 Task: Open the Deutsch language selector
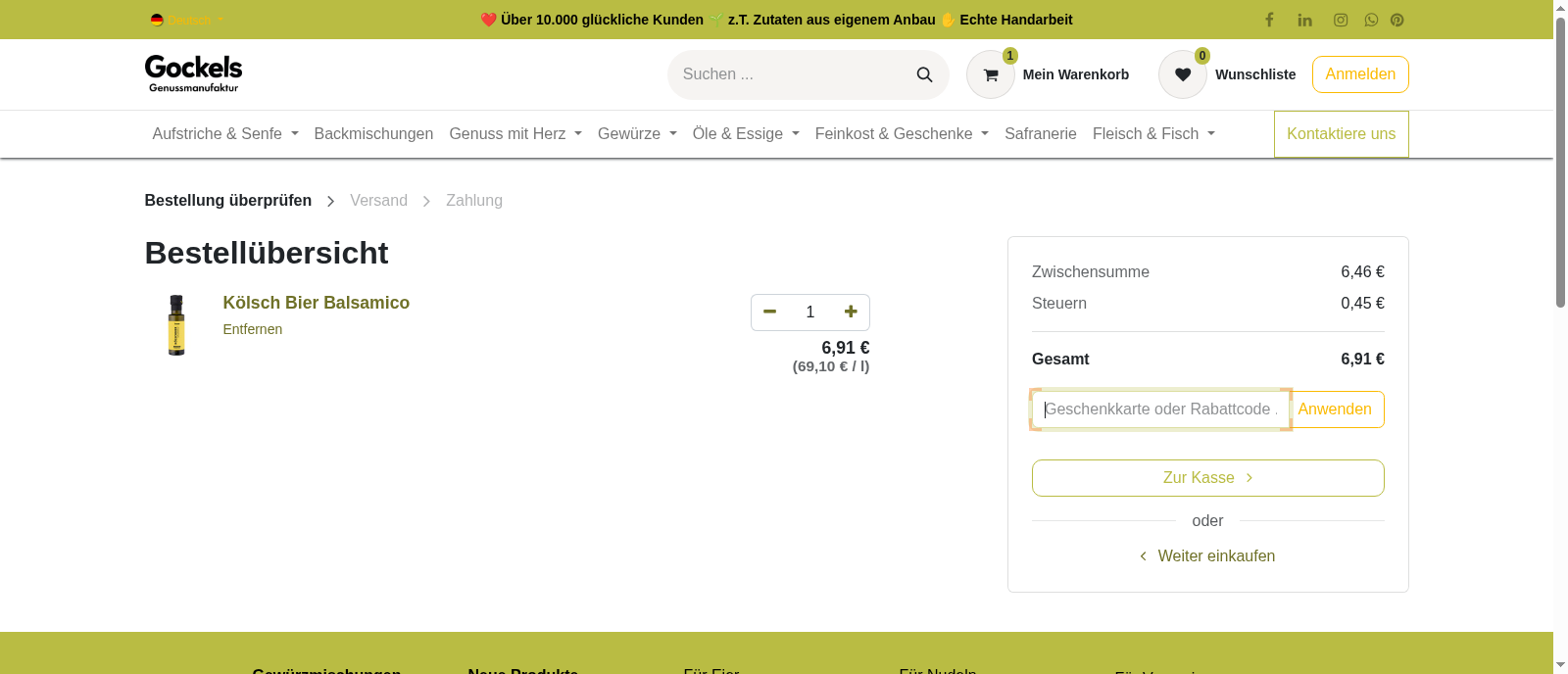(x=187, y=20)
